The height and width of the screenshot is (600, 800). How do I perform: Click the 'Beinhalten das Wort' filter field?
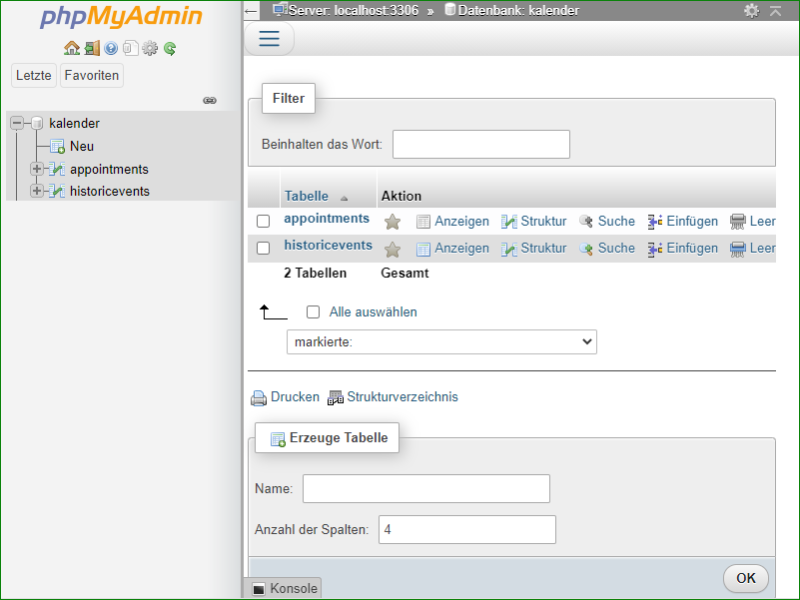[x=481, y=144]
